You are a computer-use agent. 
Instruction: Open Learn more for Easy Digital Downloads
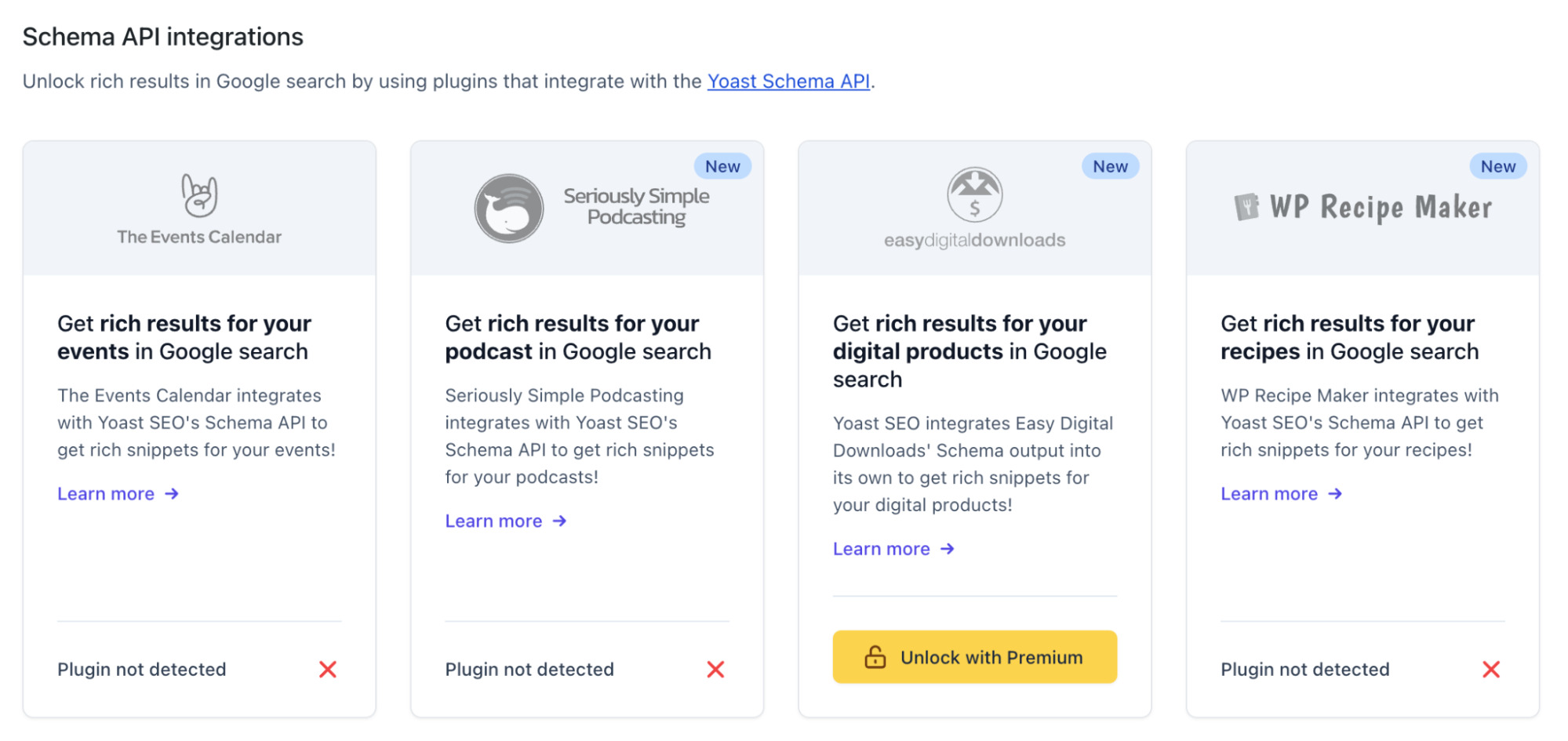pos(882,548)
